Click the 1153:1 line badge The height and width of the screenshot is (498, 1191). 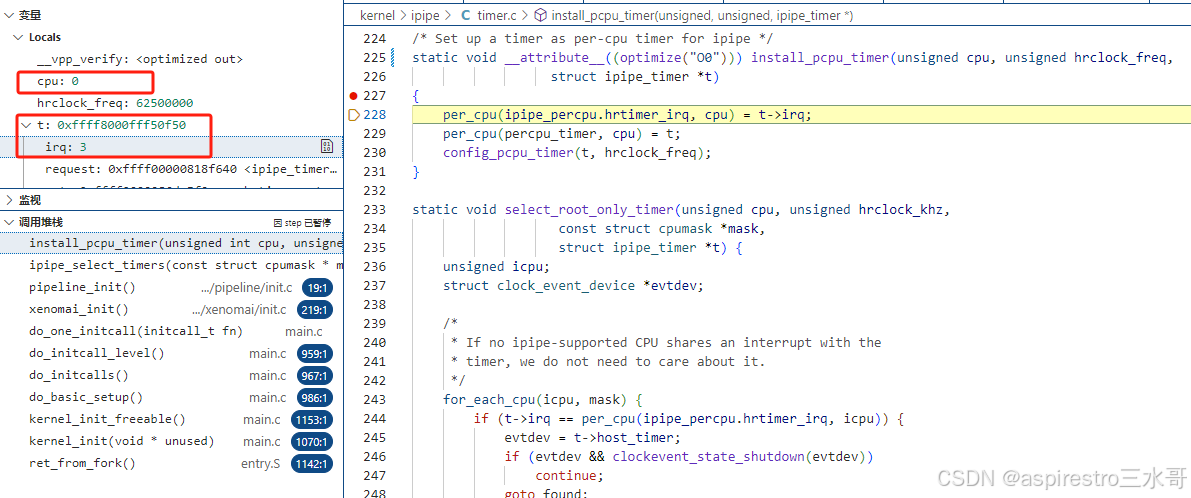[x=310, y=420]
